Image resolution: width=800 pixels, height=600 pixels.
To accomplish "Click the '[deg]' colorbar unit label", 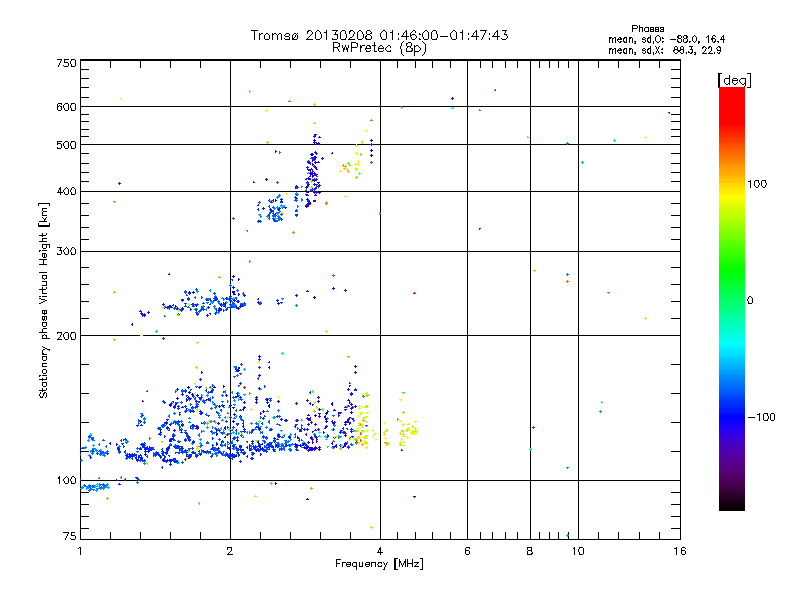I will click(734, 80).
